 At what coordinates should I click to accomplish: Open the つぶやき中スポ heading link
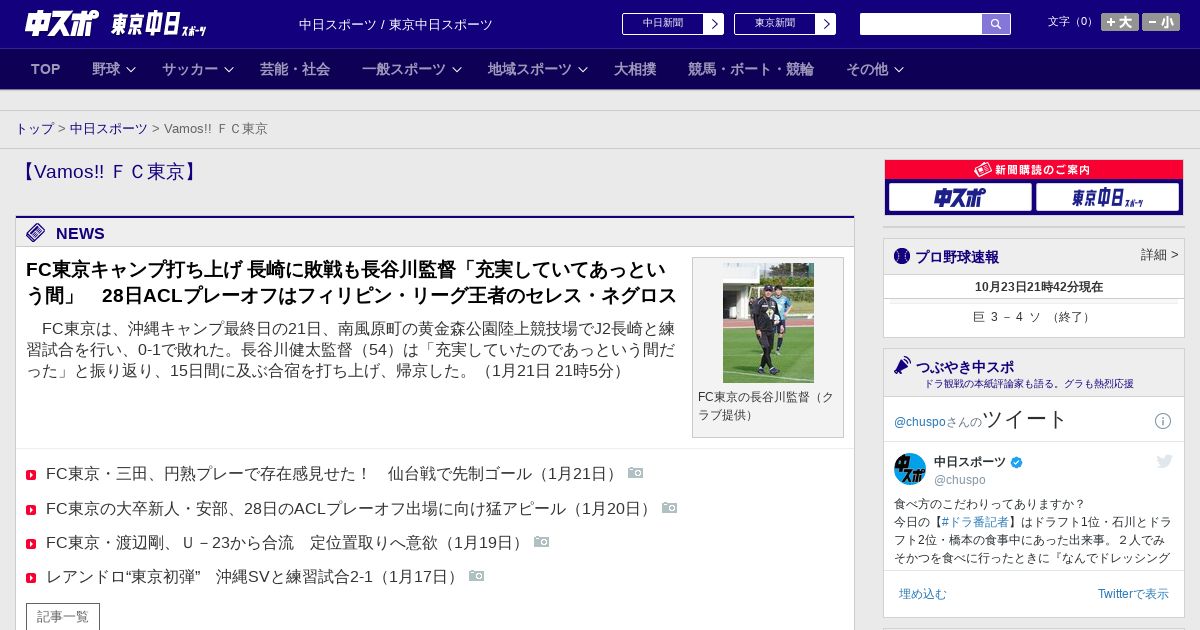(x=965, y=367)
